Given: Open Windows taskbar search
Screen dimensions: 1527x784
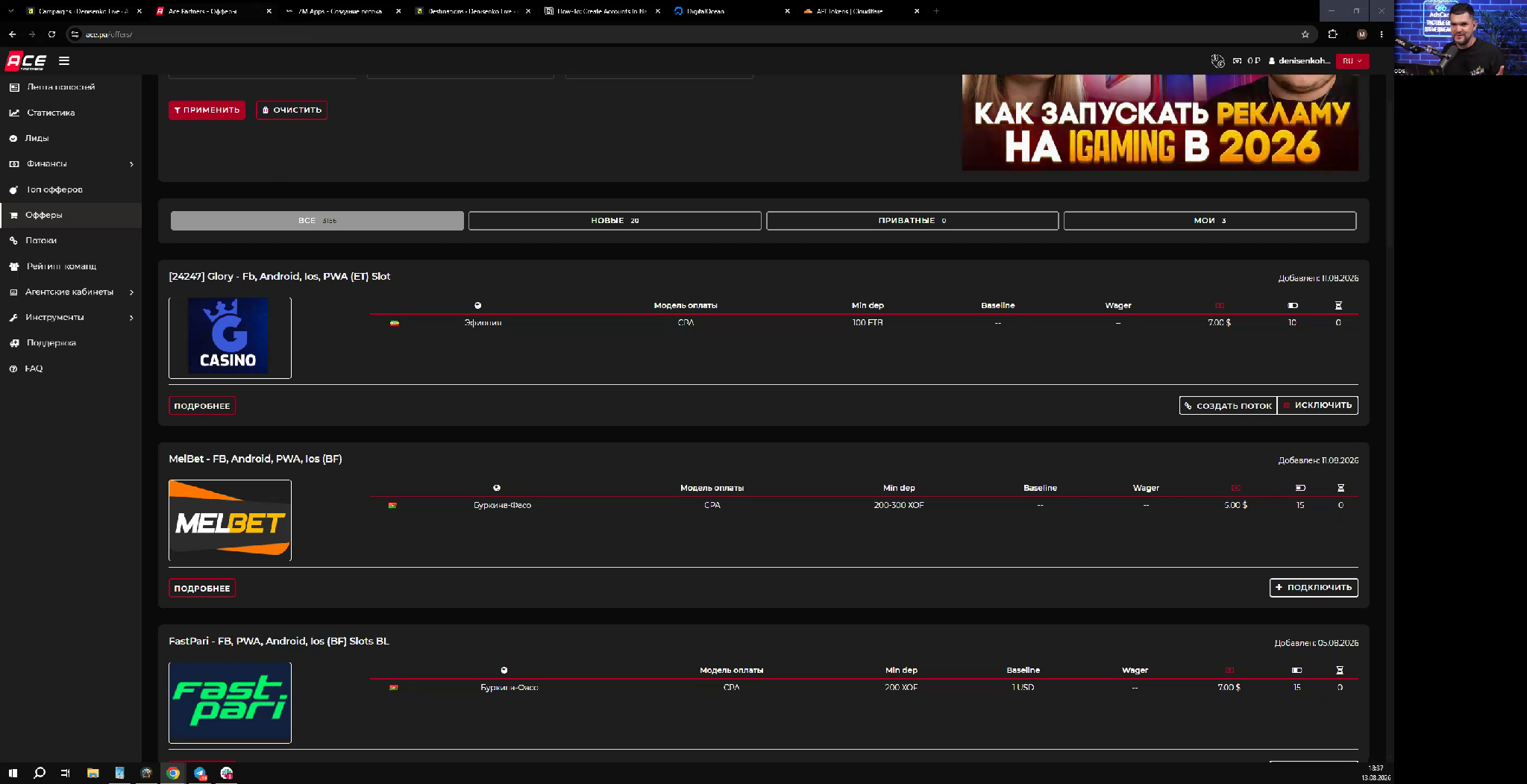Looking at the screenshot, I should point(40,774).
